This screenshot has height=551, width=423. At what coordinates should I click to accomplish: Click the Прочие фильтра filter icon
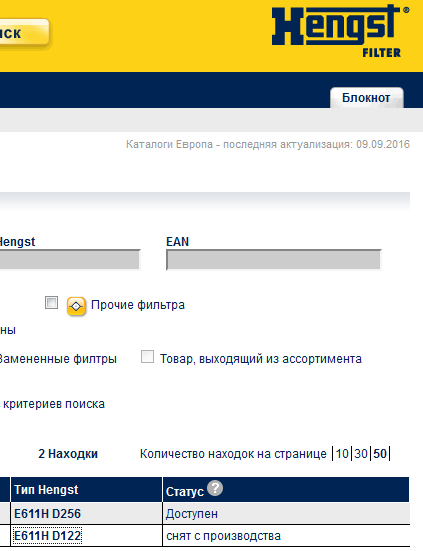click(x=76, y=306)
